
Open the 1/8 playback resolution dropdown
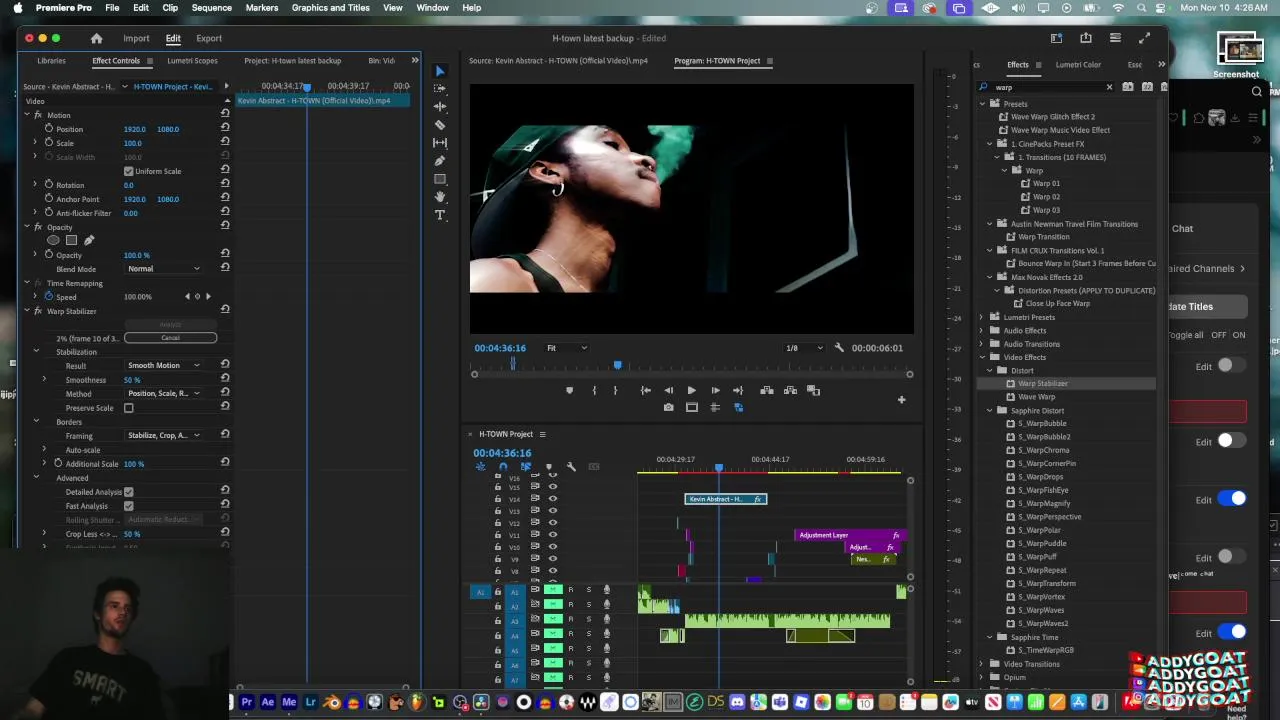803,348
